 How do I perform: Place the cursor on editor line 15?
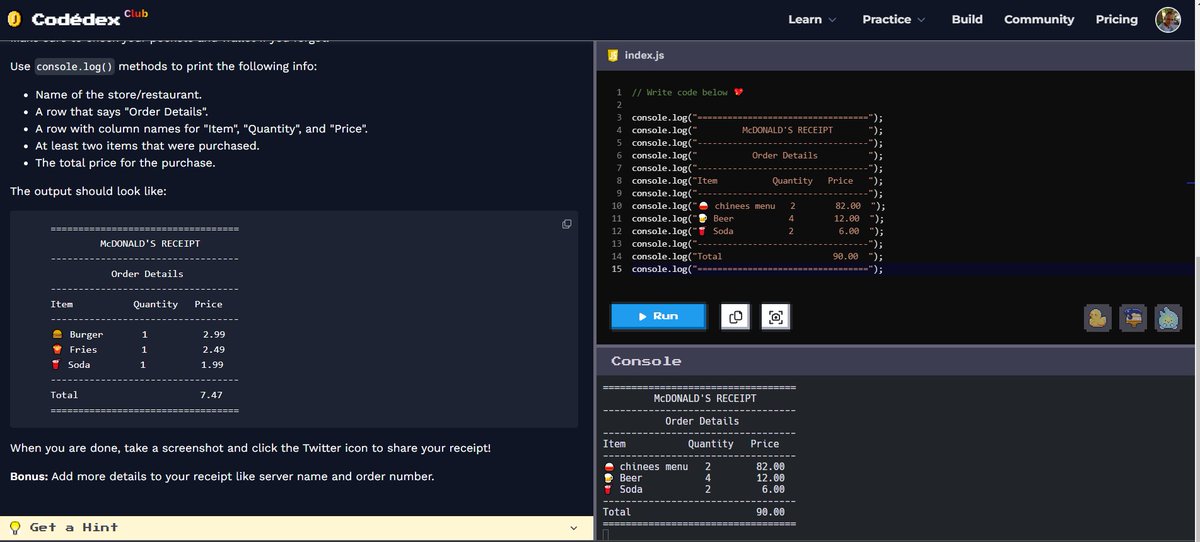[x=757, y=269]
